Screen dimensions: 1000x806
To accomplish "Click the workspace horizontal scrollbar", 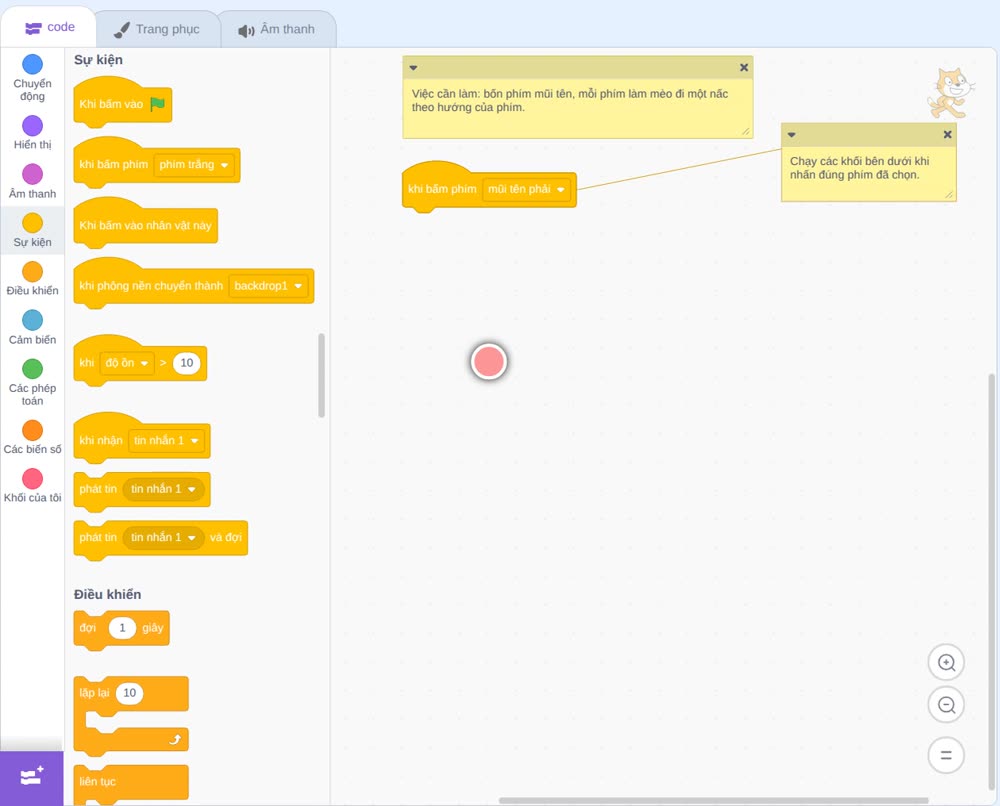I will point(713,800).
